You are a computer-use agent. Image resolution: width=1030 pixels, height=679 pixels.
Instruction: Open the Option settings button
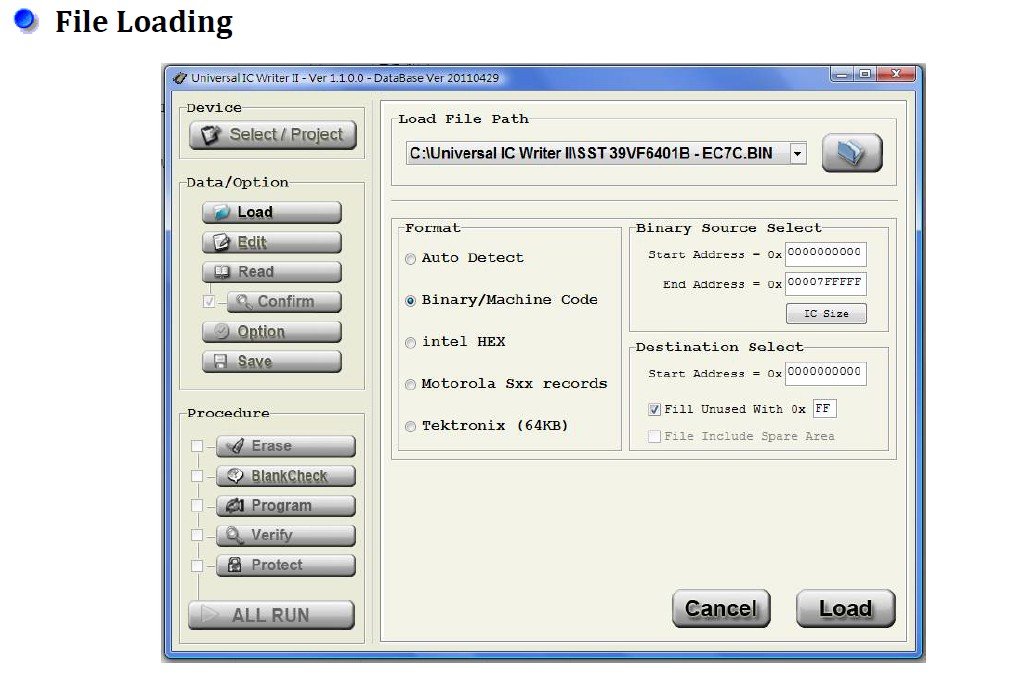(272, 332)
